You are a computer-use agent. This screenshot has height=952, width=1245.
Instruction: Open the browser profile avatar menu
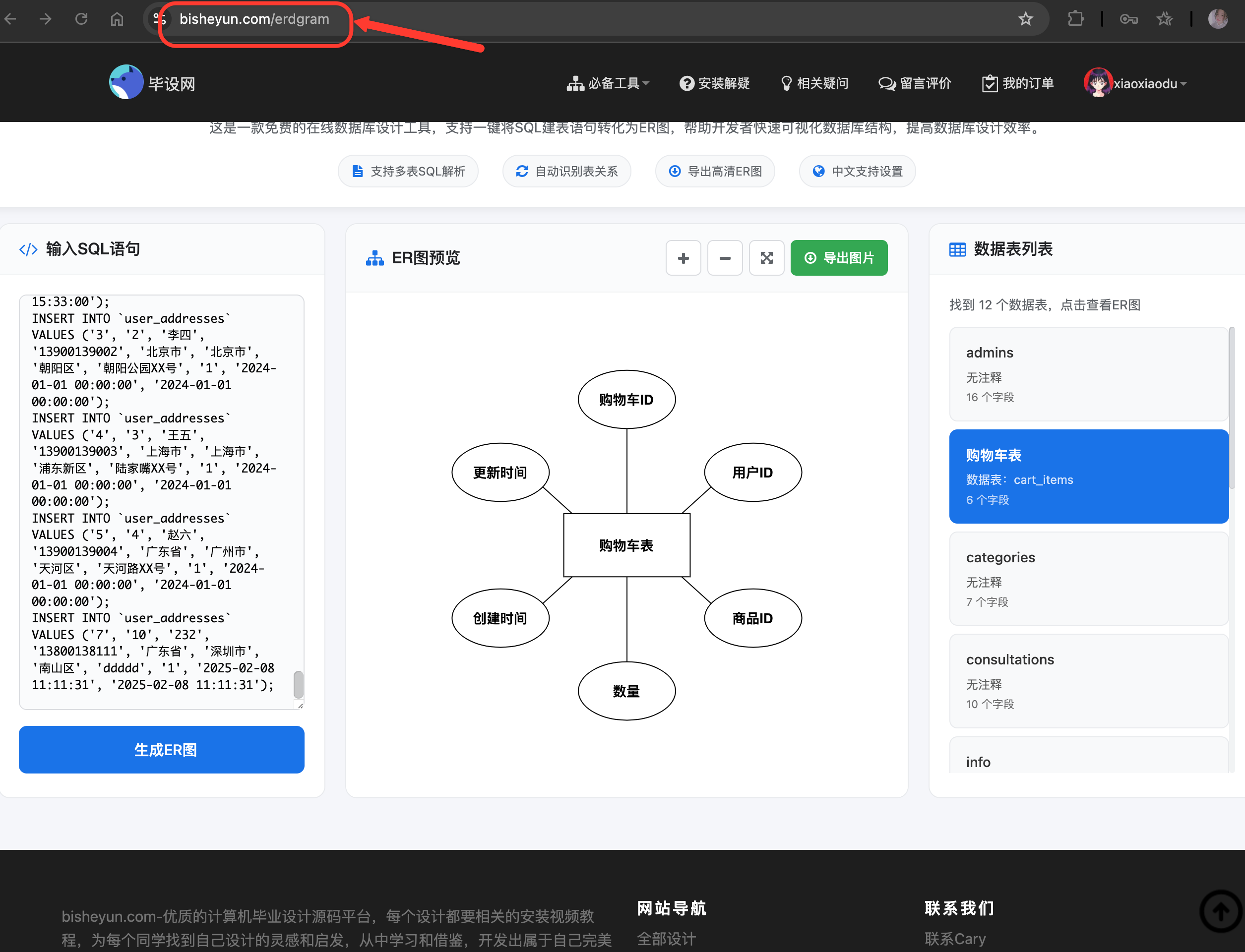(x=1217, y=19)
